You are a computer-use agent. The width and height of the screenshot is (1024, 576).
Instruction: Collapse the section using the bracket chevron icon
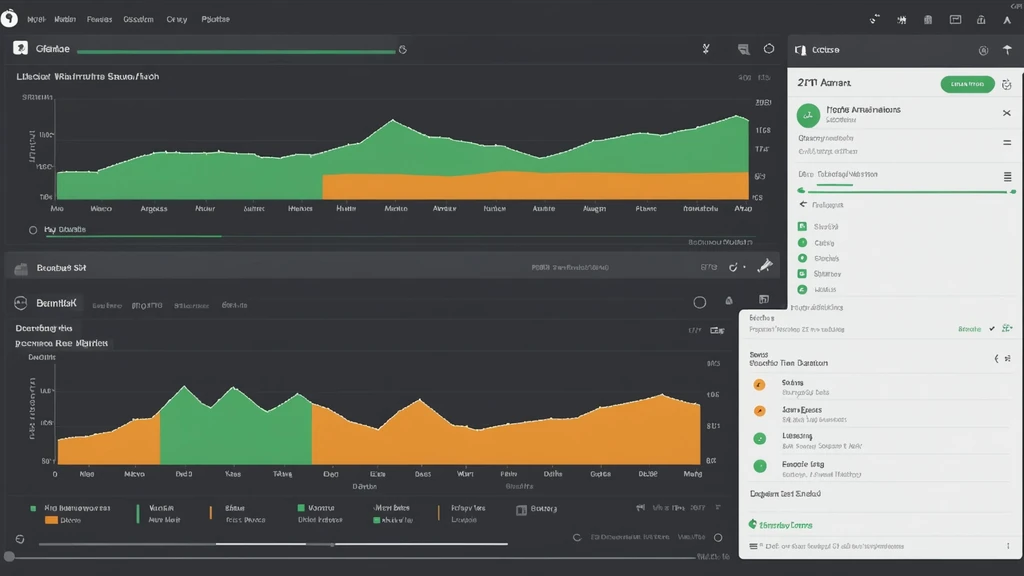(997, 359)
